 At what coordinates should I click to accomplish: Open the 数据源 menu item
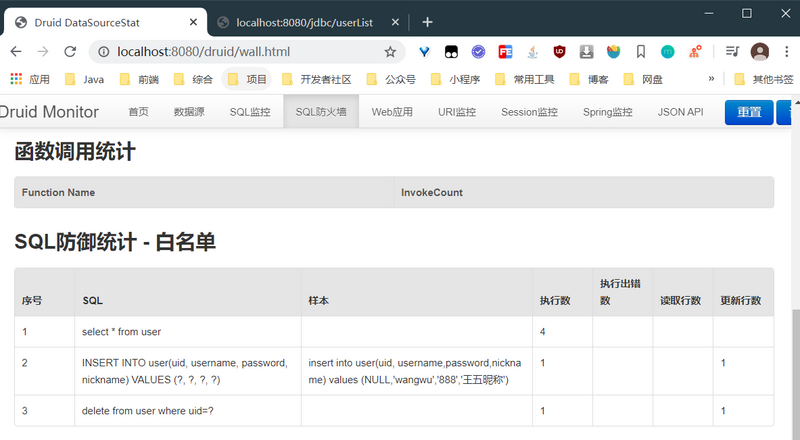pos(189,112)
